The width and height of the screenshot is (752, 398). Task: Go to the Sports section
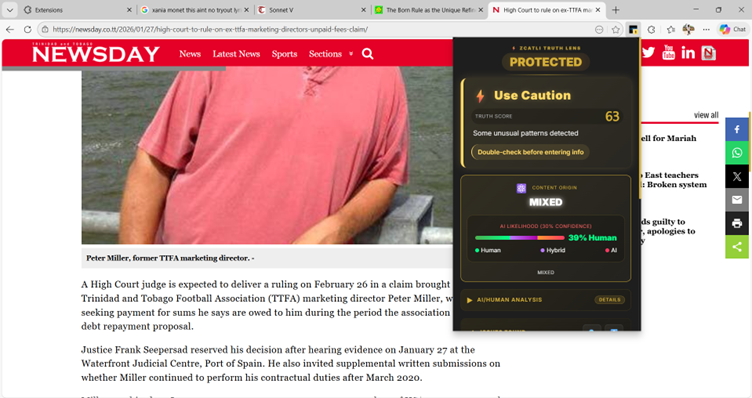click(284, 54)
